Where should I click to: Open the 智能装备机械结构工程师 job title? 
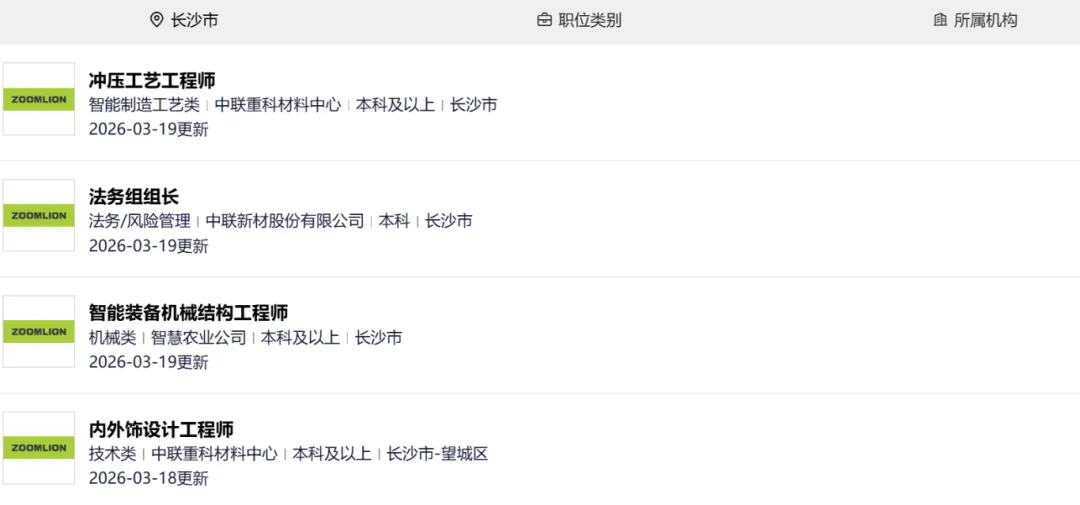pyautogui.click(x=188, y=313)
